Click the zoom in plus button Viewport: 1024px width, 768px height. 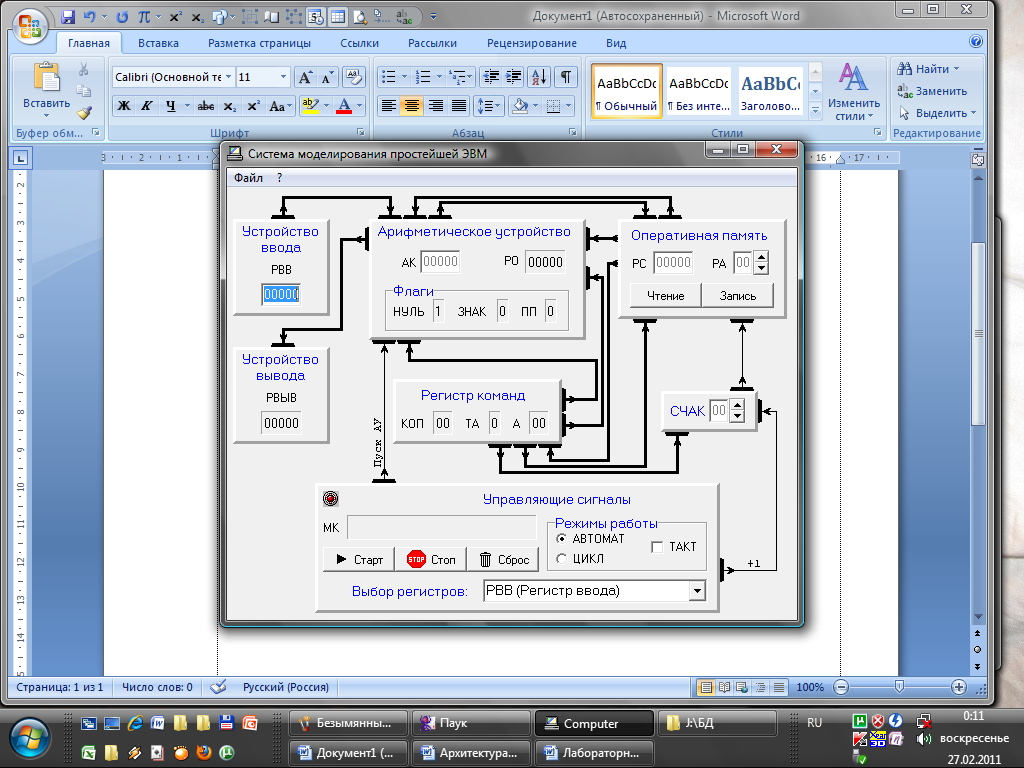pyautogui.click(x=959, y=687)
